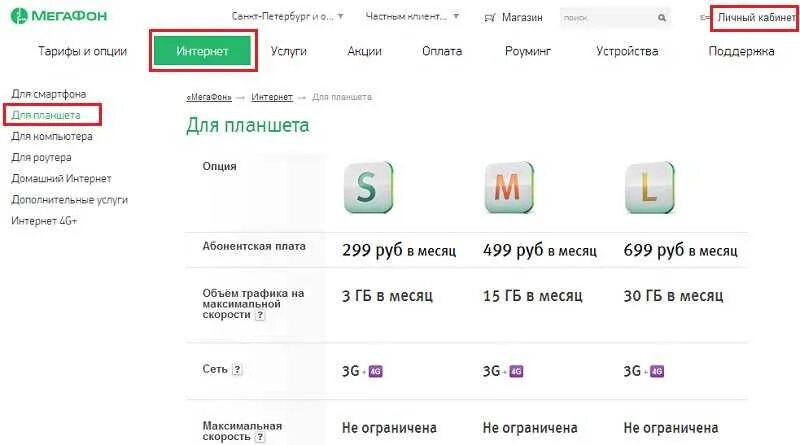800x445 pixels.
Task: Open the Интернет menu tab
Action: pyautogui.click(x=202, y=51)
